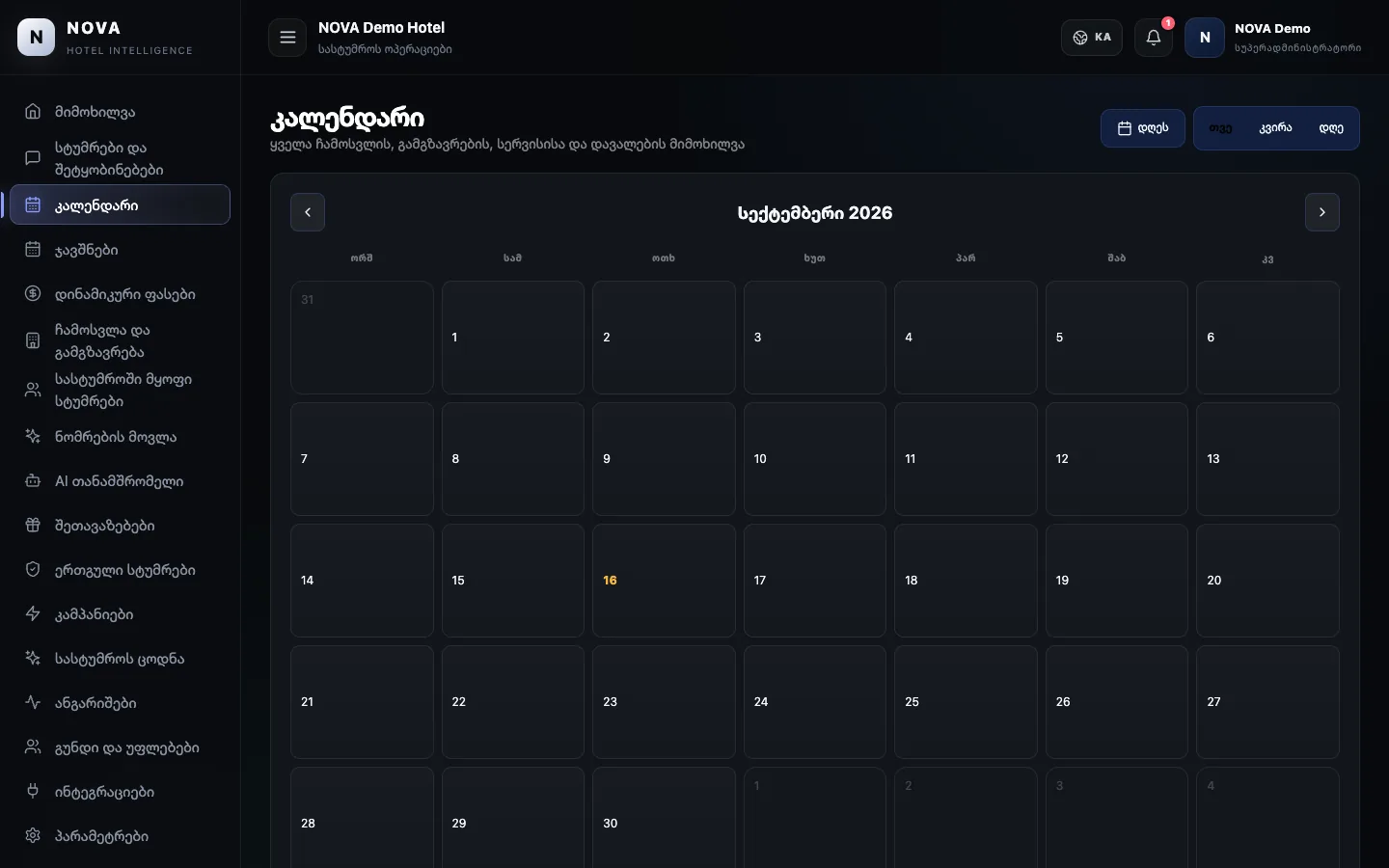Viewport: 1389px width, 868px height.
Task: Open ჯავშნები in the sidebar
Action: point(120,250)
